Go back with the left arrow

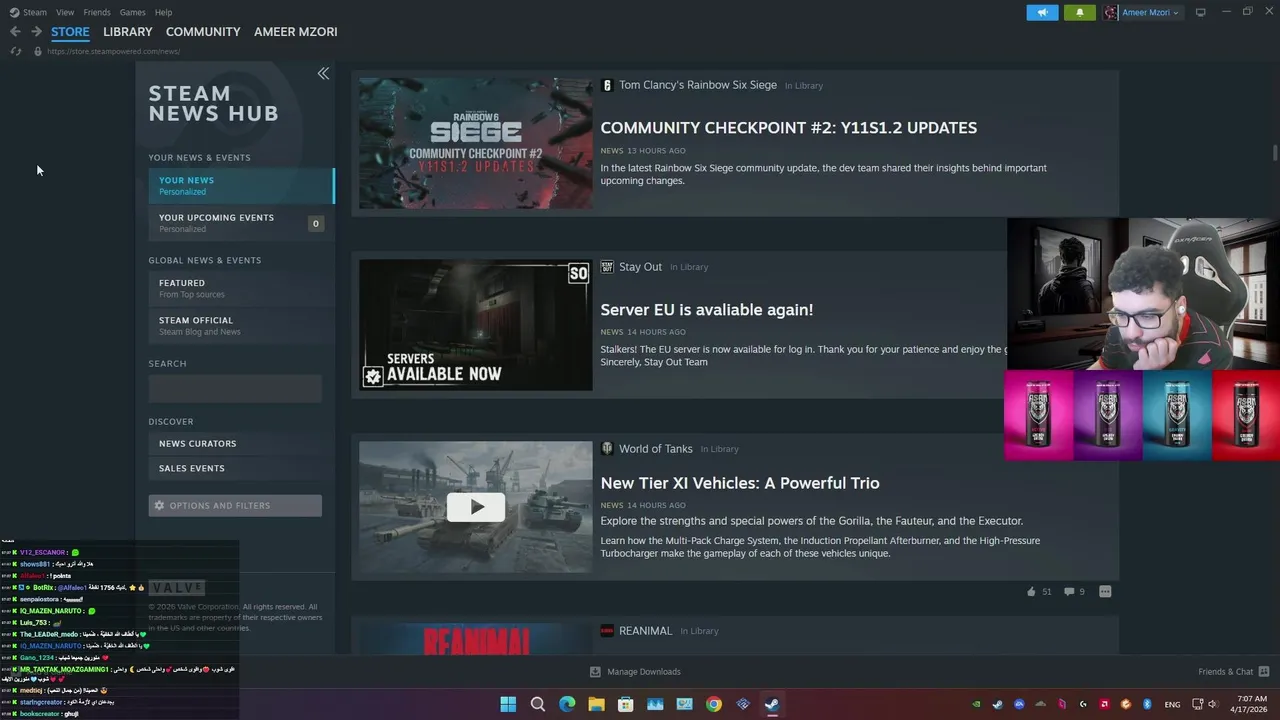click(15, 32)
